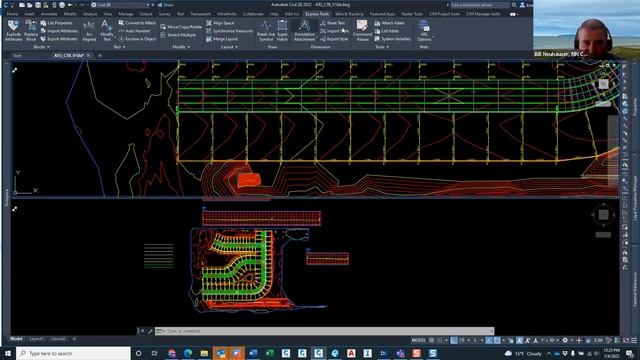Viewport: 640px width, 360px height.
Task: Select Auto Number text tool
Action: click(134, 31)
